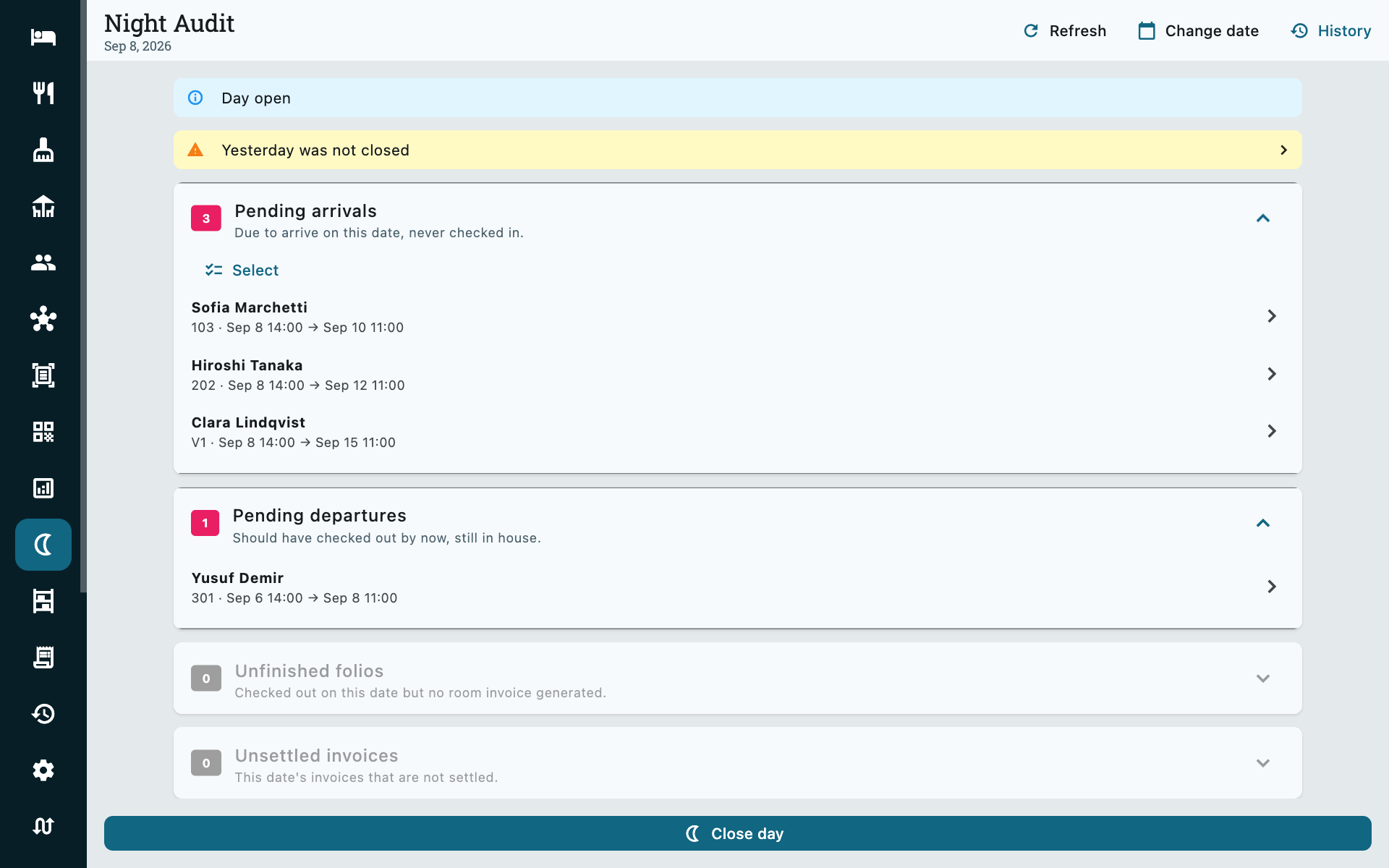Click the sidebar vertical scrollbar
This screenshot has width=1389, height=868.
tap(83, 297)
